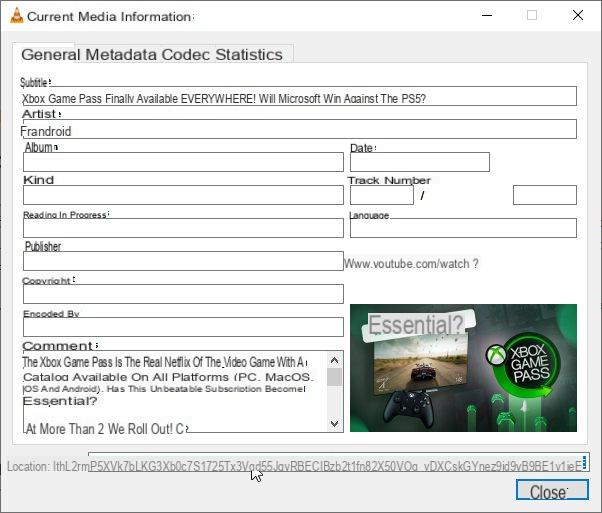This screenshot has width=602, height=513.
Task: Click the Publisher input field
Action: point(183,261)
